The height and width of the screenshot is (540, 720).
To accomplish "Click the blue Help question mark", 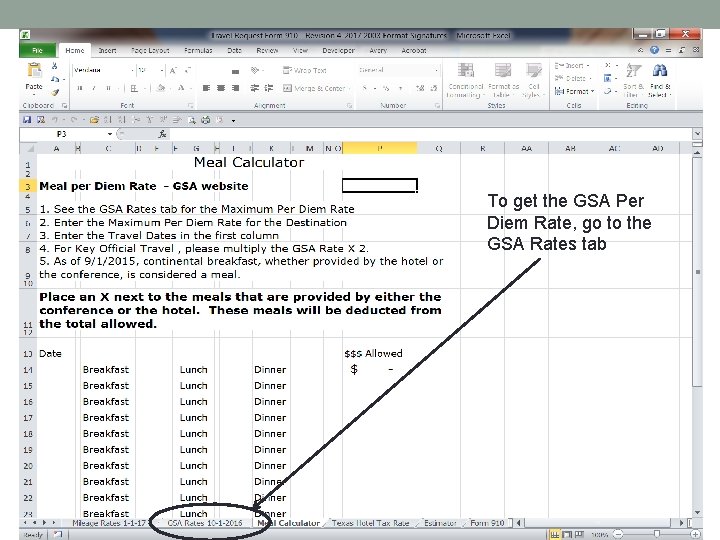I will coord(654,50).
